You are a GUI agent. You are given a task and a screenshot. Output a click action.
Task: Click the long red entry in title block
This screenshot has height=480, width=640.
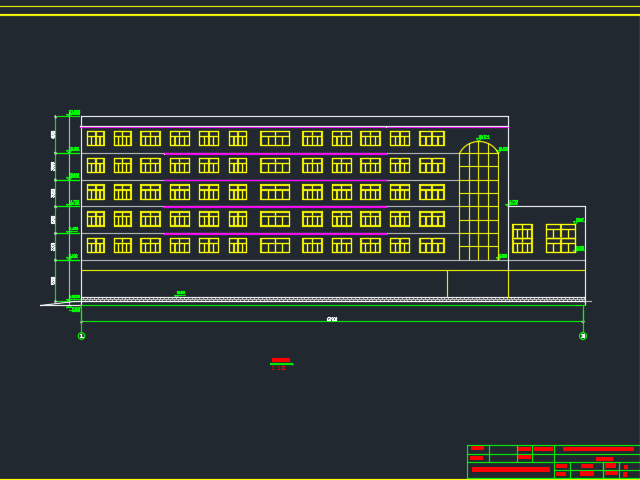[511, 469]
